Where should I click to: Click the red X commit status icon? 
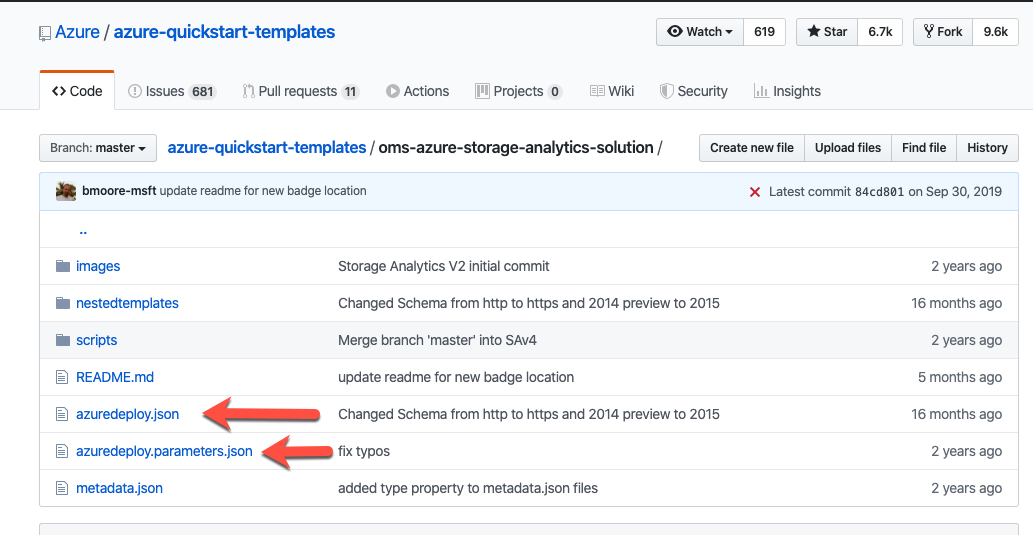pos(755,192)
